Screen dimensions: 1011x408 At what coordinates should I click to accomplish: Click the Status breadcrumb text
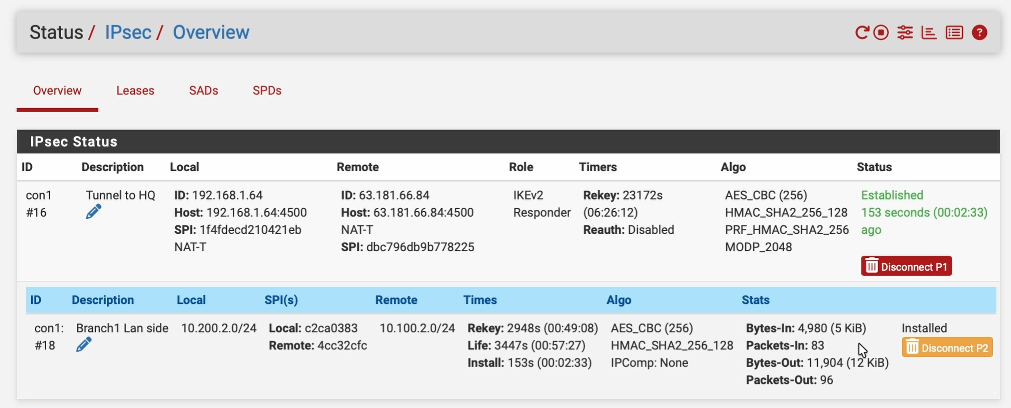pyautogui.click(x=56, y=33)
